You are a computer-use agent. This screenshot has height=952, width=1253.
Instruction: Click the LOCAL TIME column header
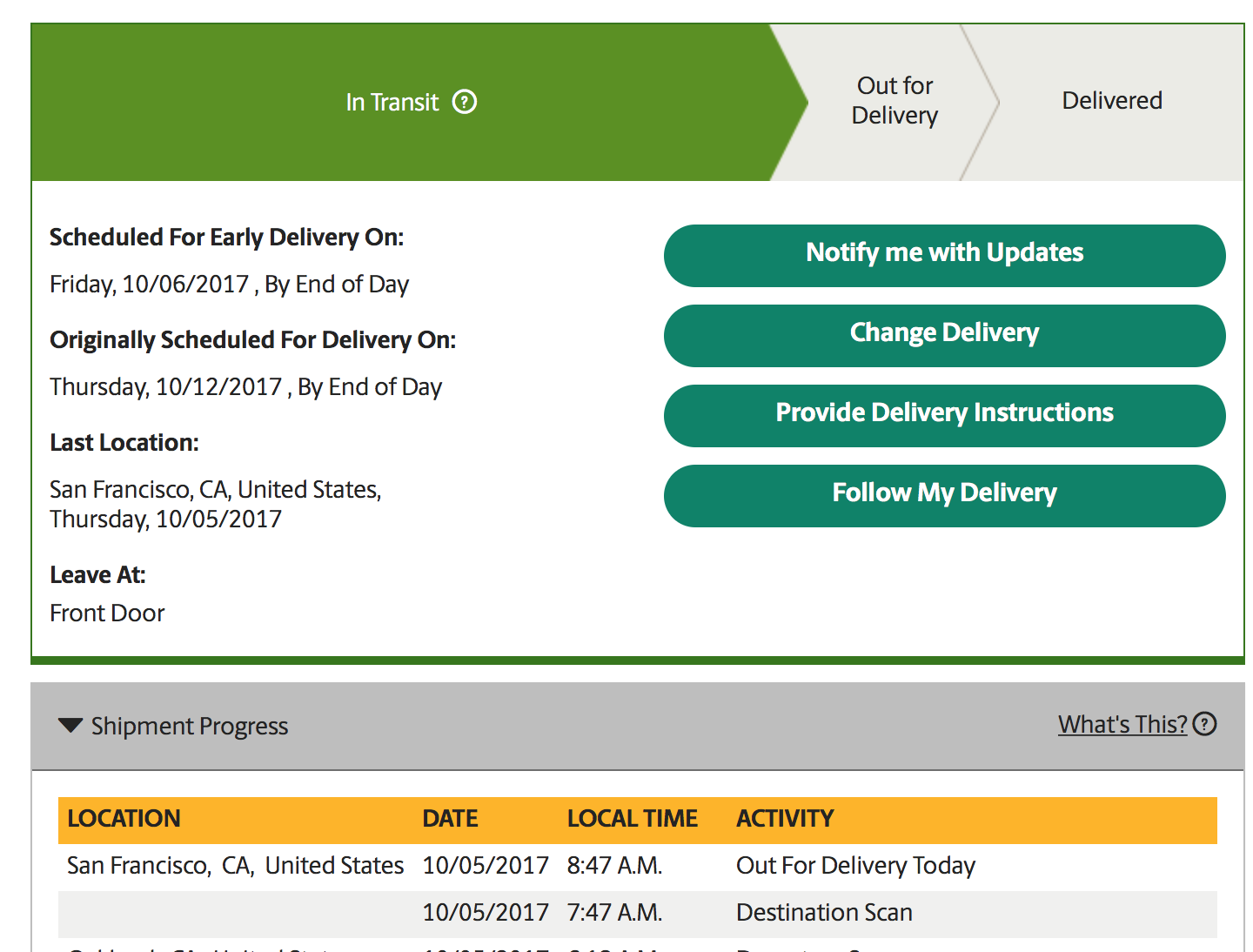pos(633,819)
